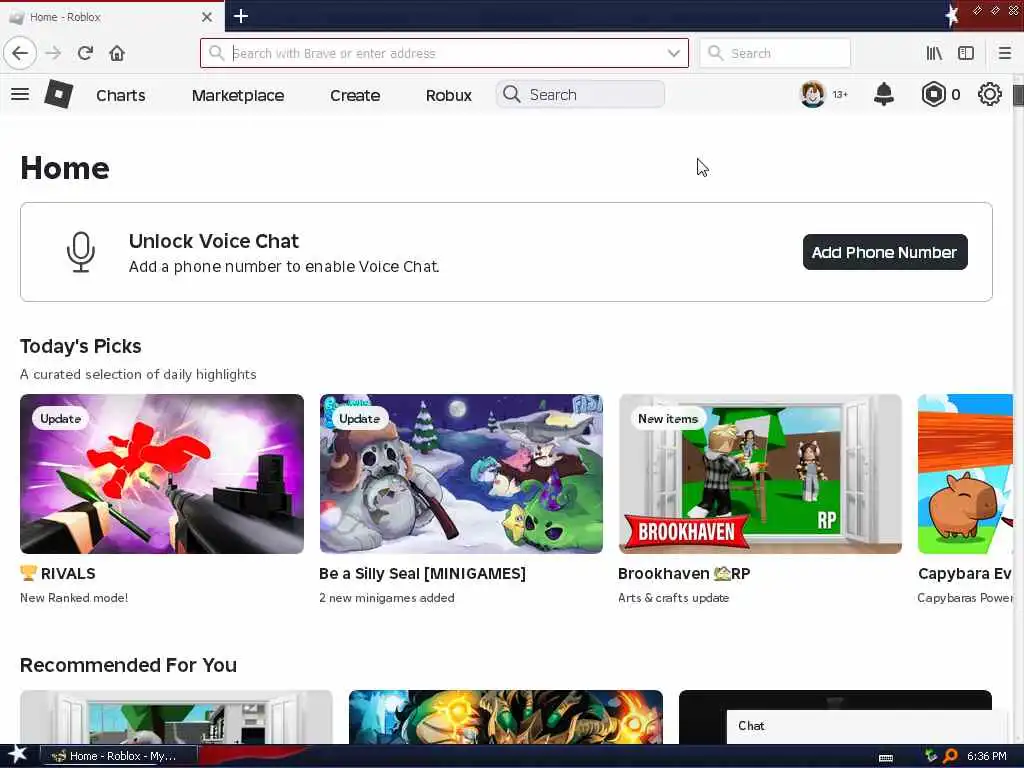
Task: Open the browser home page
Action: (117, 53)
